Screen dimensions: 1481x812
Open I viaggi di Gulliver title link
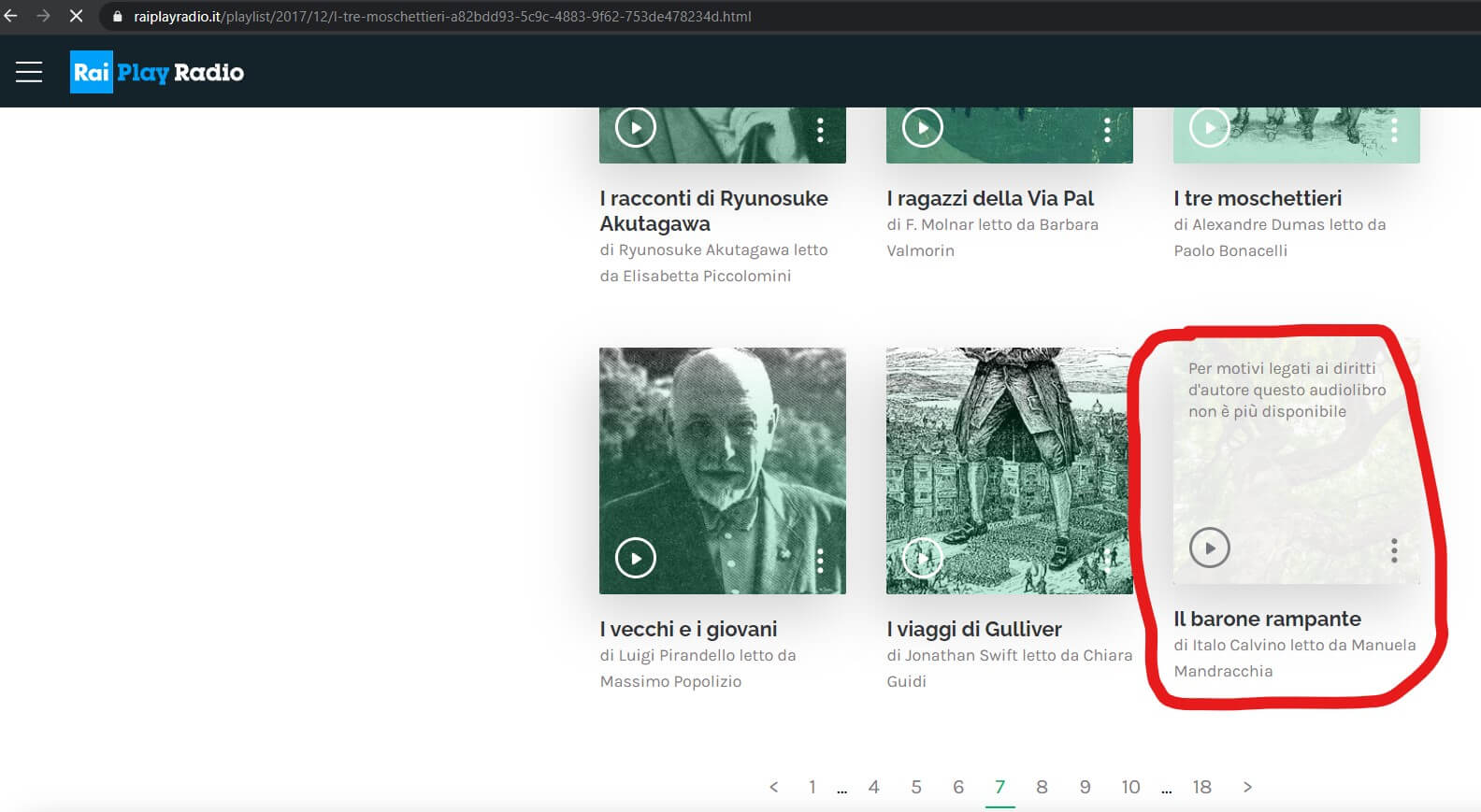(x=974, y=629)
